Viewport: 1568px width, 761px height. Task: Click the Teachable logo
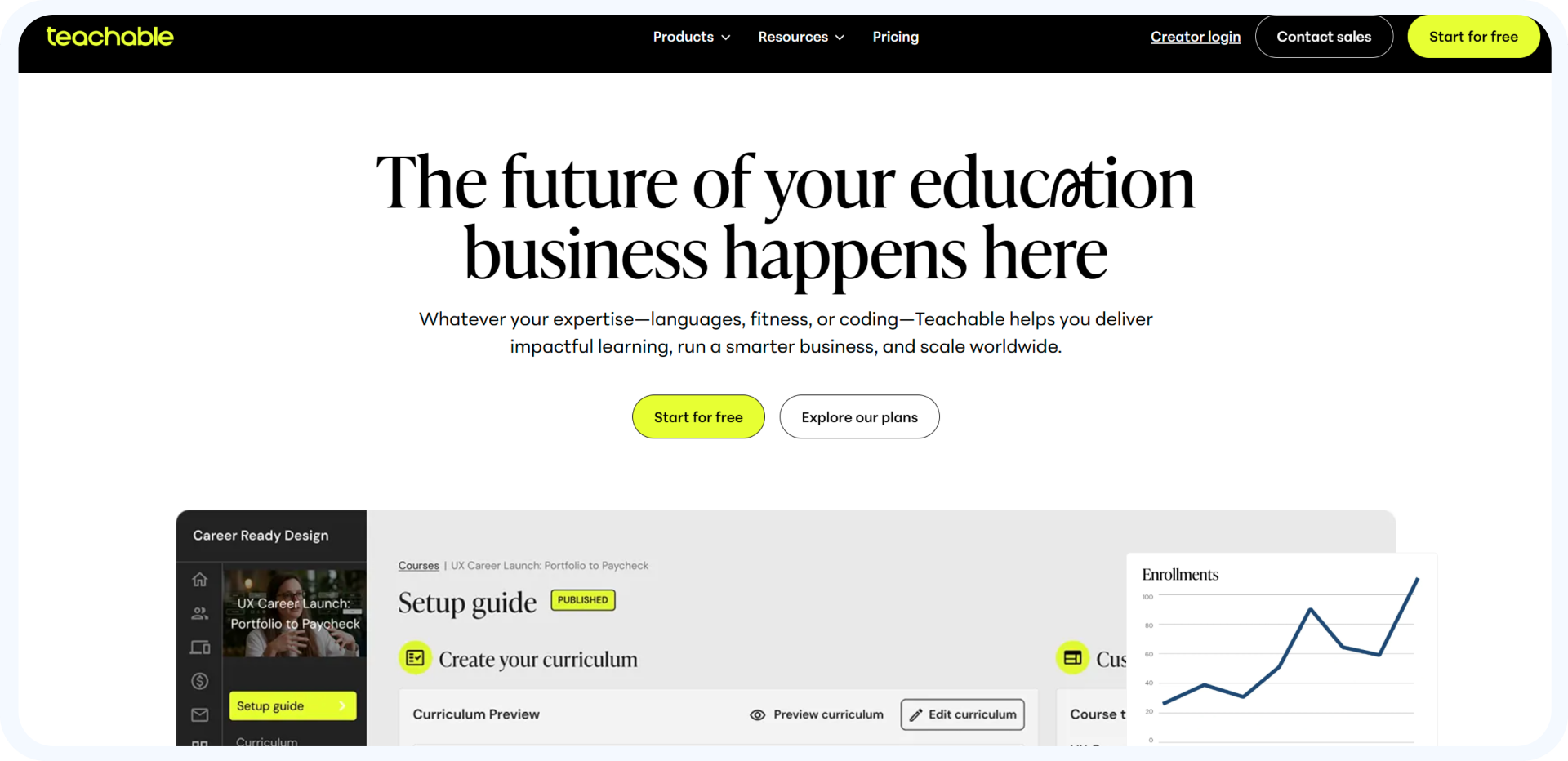109,37
